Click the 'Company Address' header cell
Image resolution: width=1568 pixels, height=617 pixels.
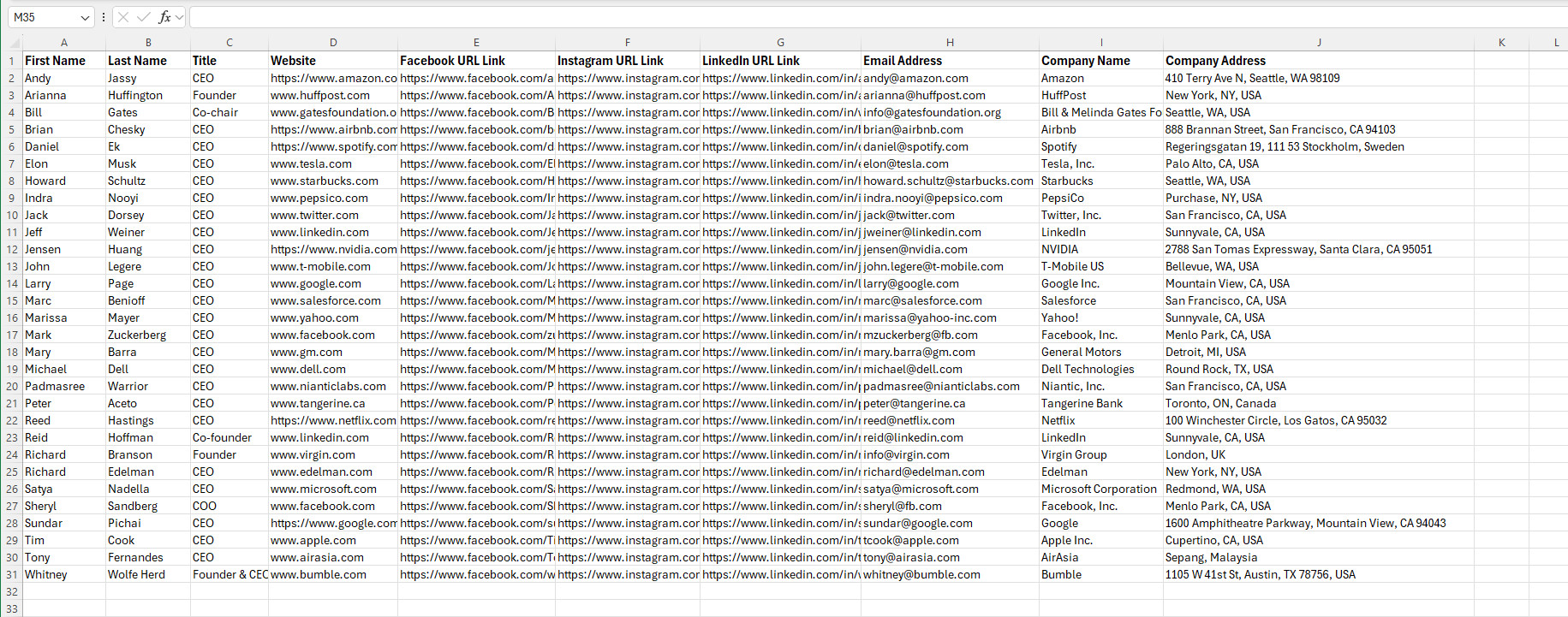[x=1319, y=61]
